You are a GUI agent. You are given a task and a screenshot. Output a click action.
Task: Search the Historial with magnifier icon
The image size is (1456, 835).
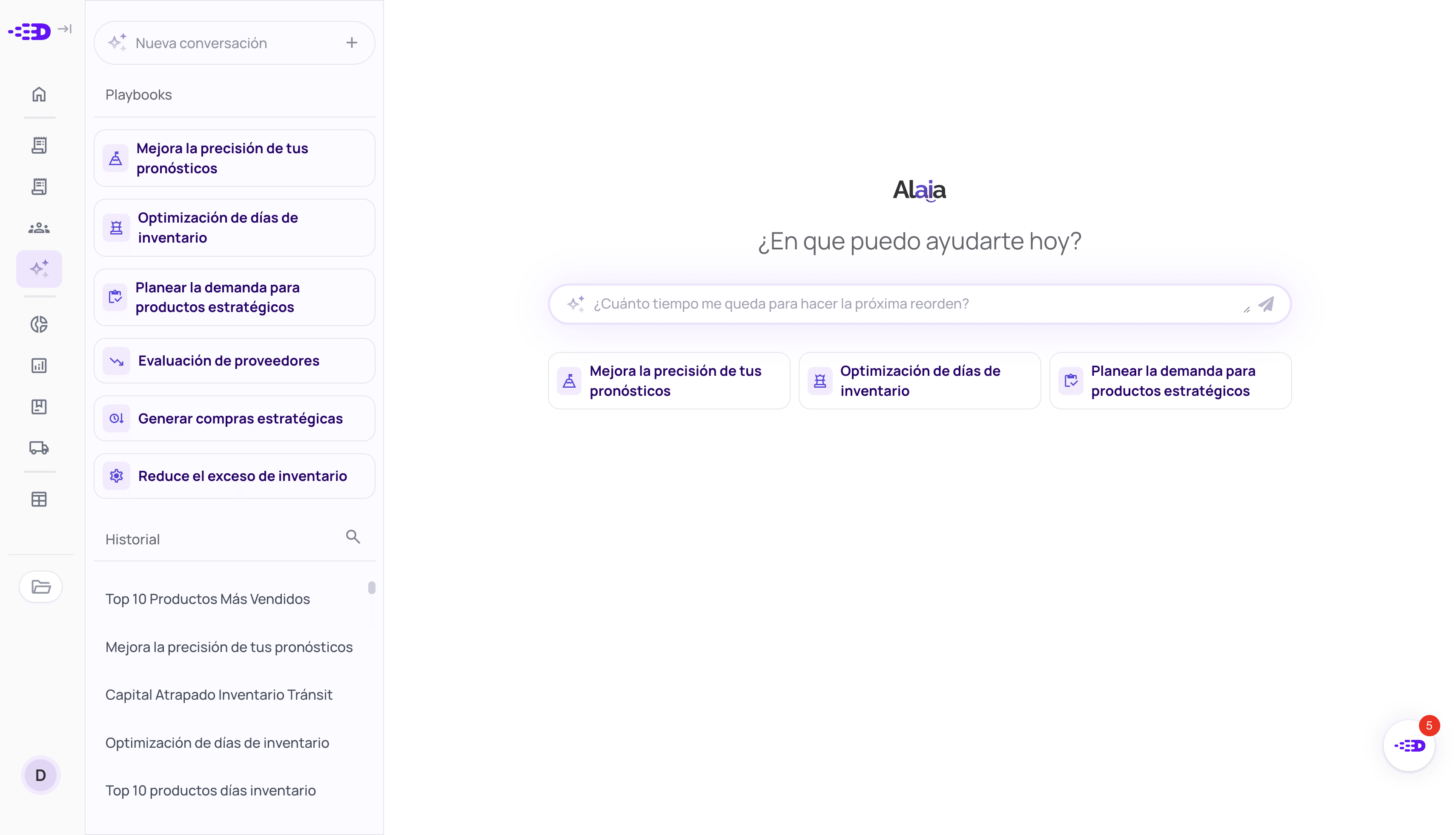(353, 537)
